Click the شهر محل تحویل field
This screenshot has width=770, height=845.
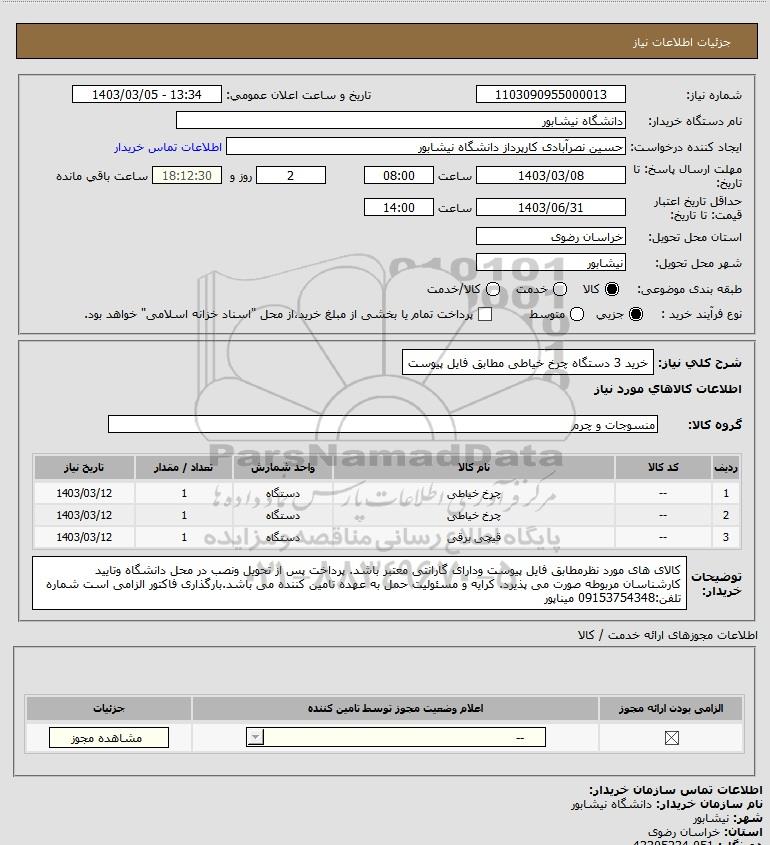[551, 262]
